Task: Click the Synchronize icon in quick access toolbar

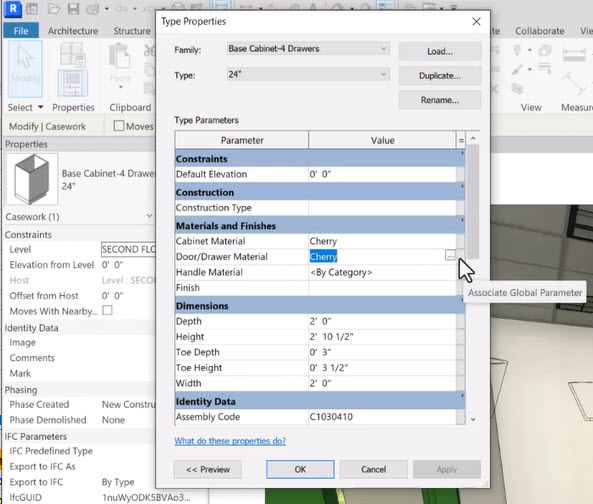Action: tap(92, 8)
